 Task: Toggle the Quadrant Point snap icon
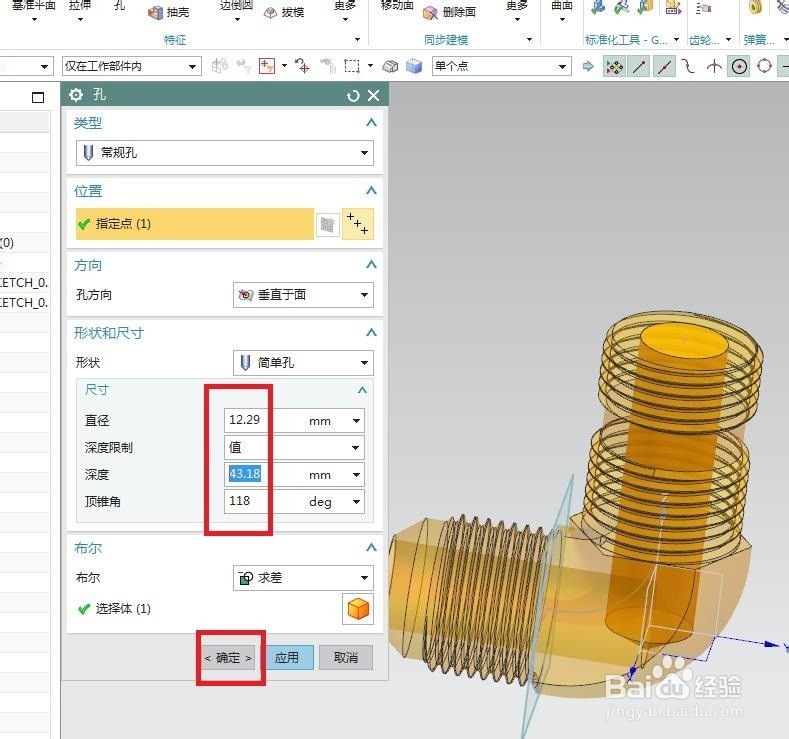coord(764,66)
